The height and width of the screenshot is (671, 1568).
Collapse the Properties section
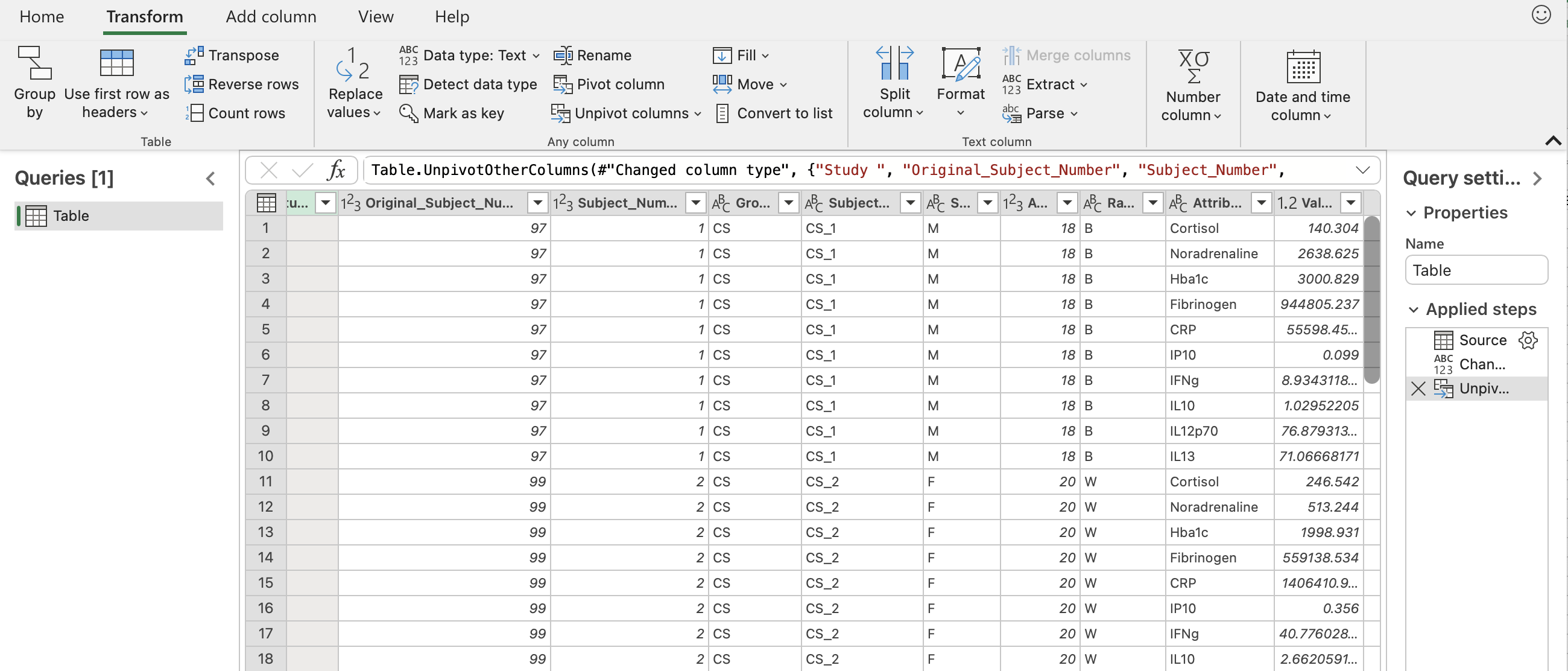click(1412, 213)
